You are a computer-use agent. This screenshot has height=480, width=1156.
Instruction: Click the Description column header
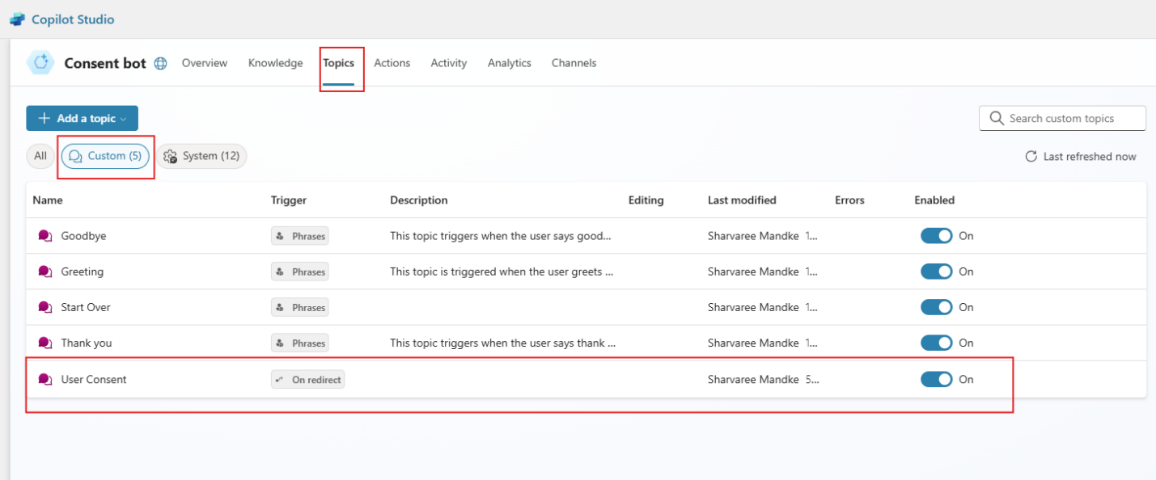coord(419,200)
